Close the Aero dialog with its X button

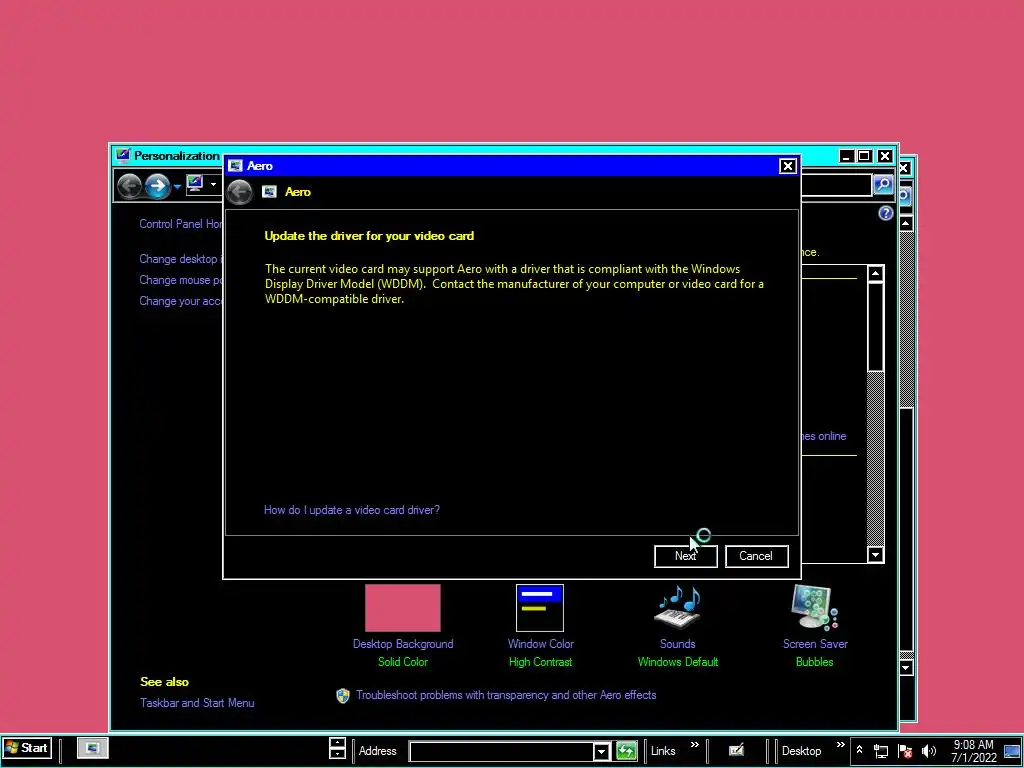tap(788, 166)
